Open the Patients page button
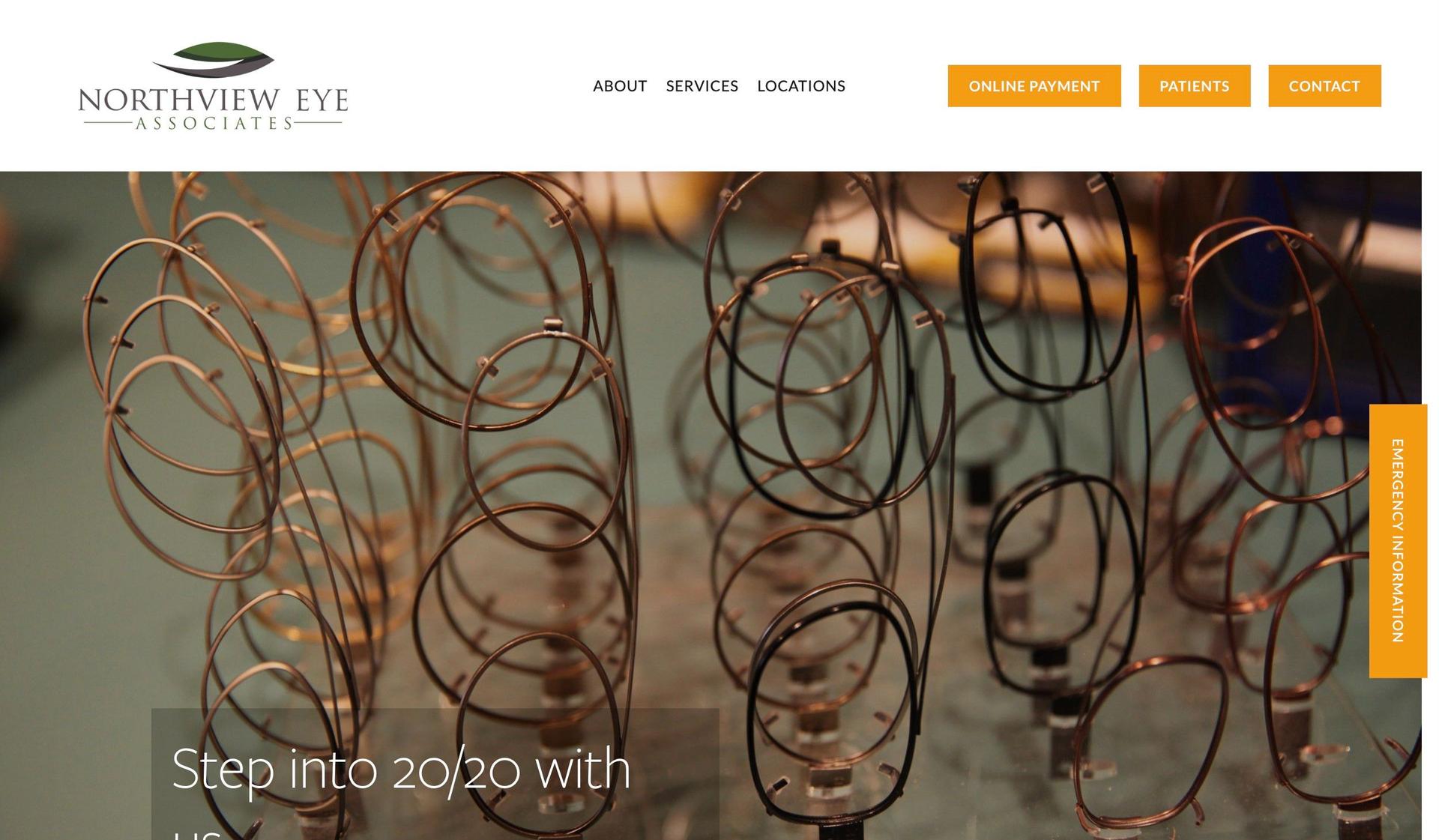This screenshot has width=1439, height=840. 1195,86
